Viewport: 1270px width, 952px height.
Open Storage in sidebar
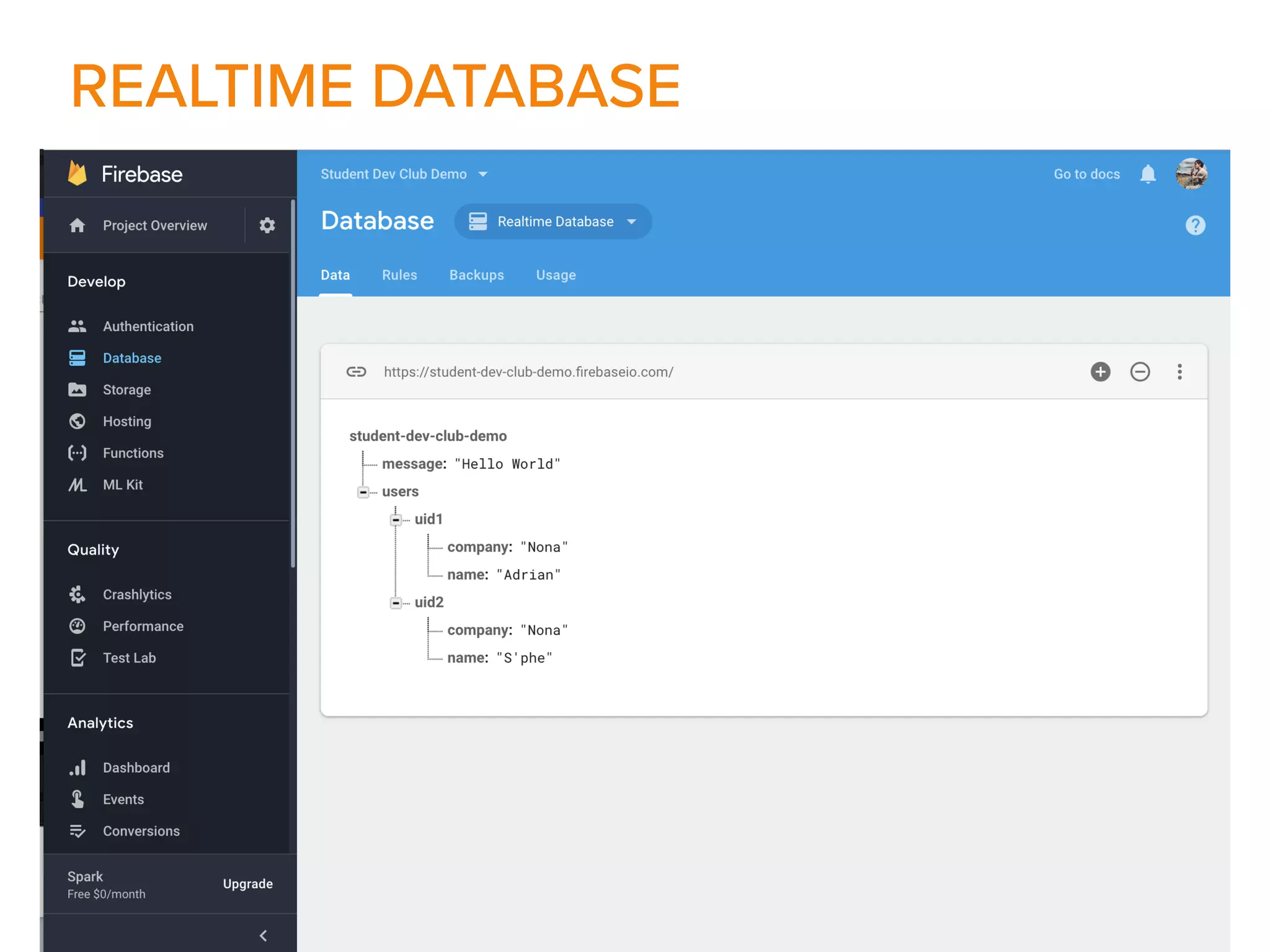(x=127, y=389)
